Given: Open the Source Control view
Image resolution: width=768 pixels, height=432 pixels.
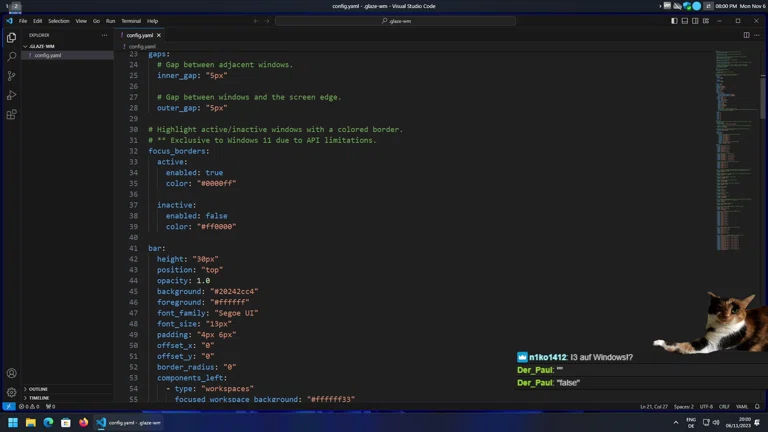Looking at the screenshot, I should (12, 76).
